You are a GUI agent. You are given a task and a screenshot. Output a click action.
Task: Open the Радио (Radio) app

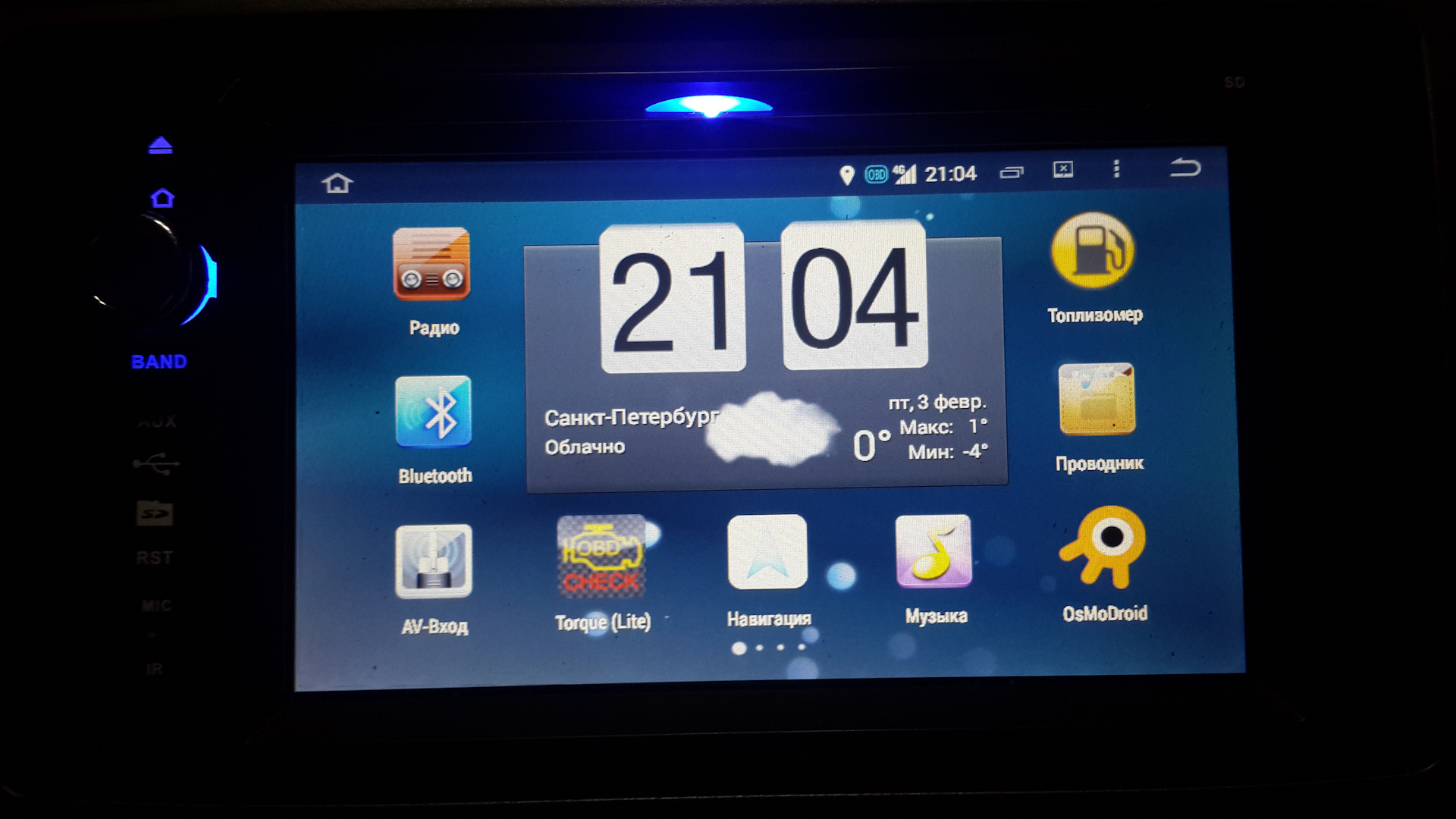click(434, 280)
